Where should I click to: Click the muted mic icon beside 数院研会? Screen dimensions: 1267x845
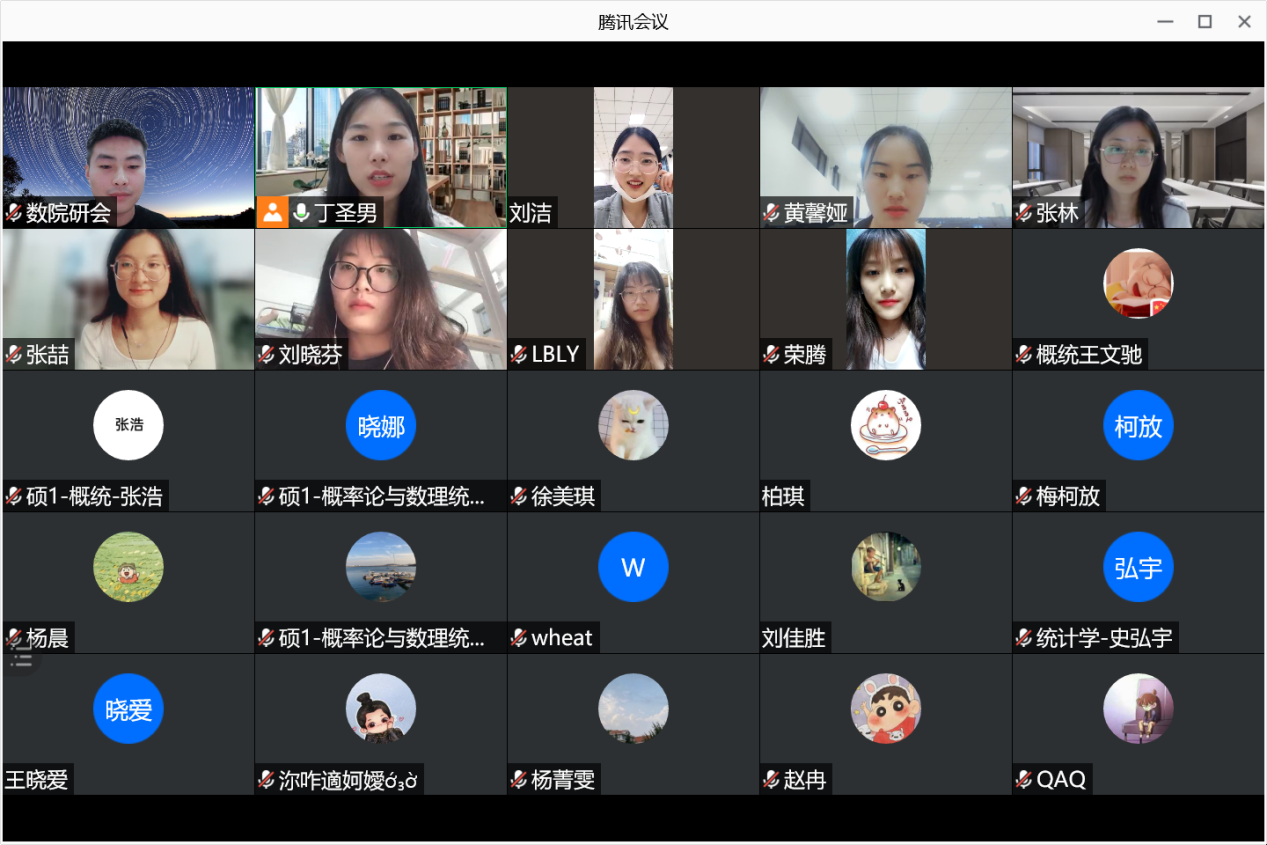[14, 213]
